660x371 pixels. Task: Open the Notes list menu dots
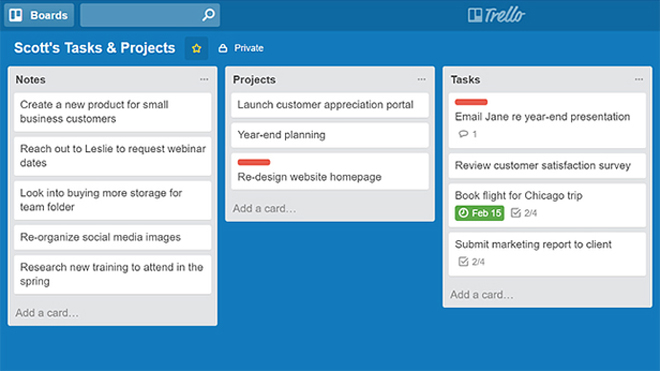pos(204,79)
